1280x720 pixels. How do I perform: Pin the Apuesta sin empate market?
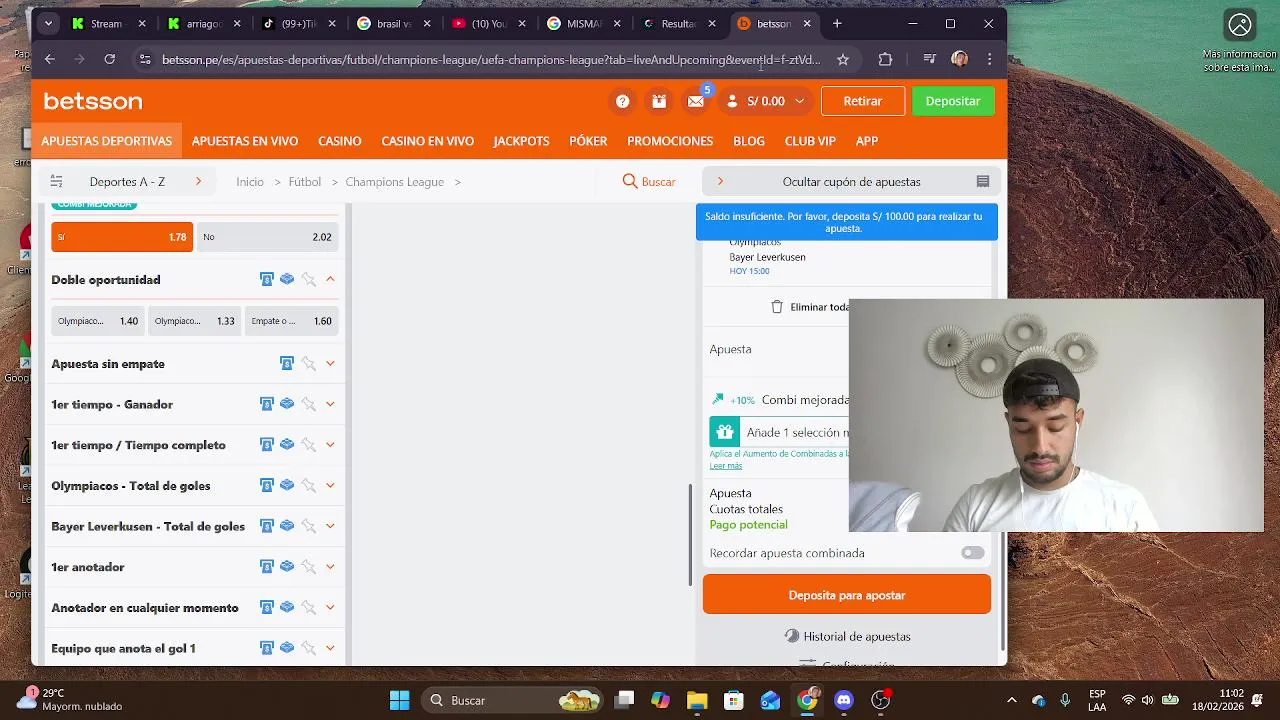[309, 364]
